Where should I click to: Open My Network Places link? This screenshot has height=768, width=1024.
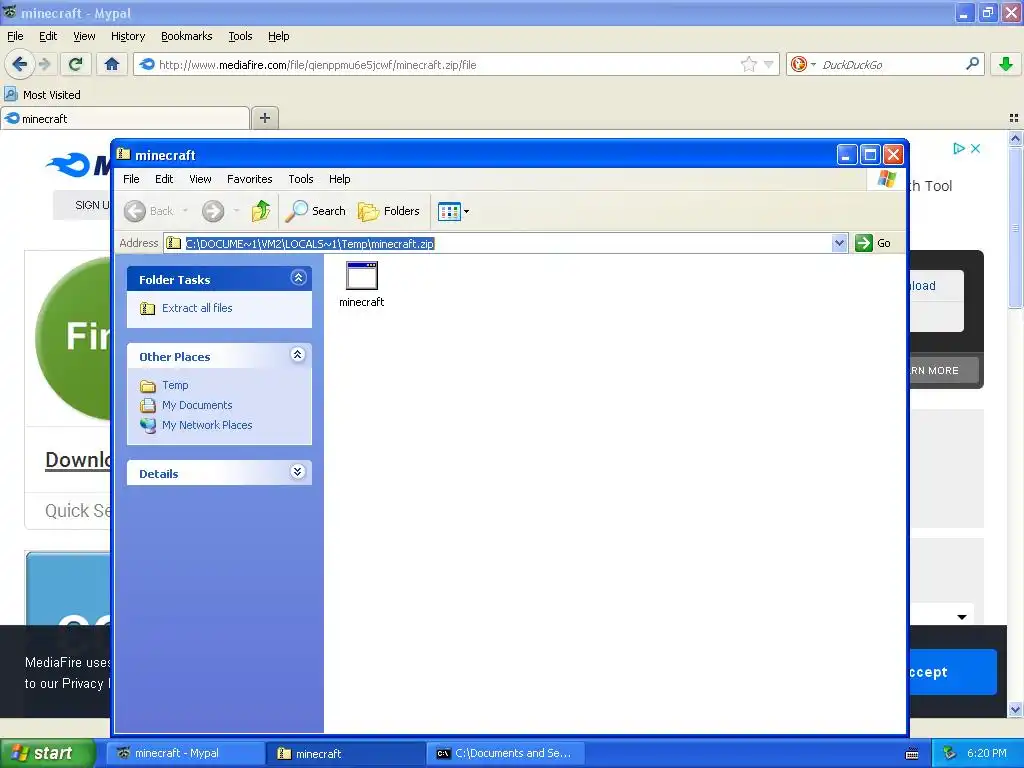tap(206, 425)
